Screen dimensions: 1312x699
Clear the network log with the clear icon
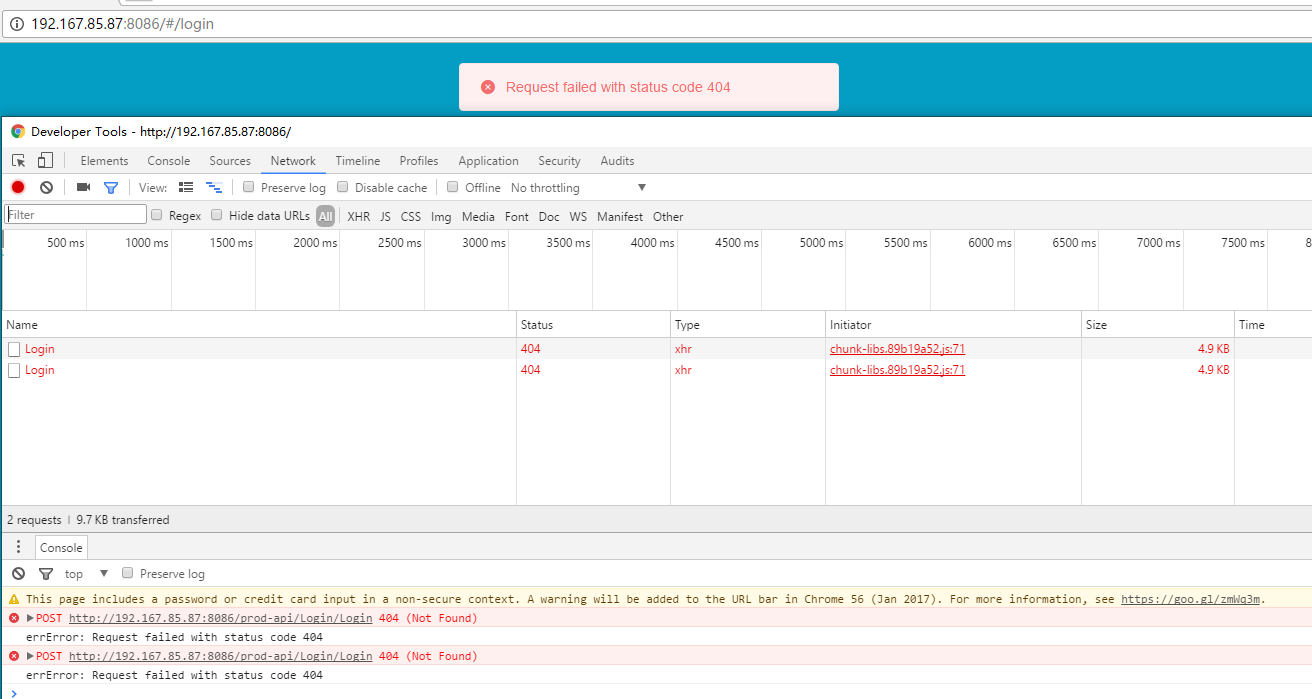coord(46,187)
